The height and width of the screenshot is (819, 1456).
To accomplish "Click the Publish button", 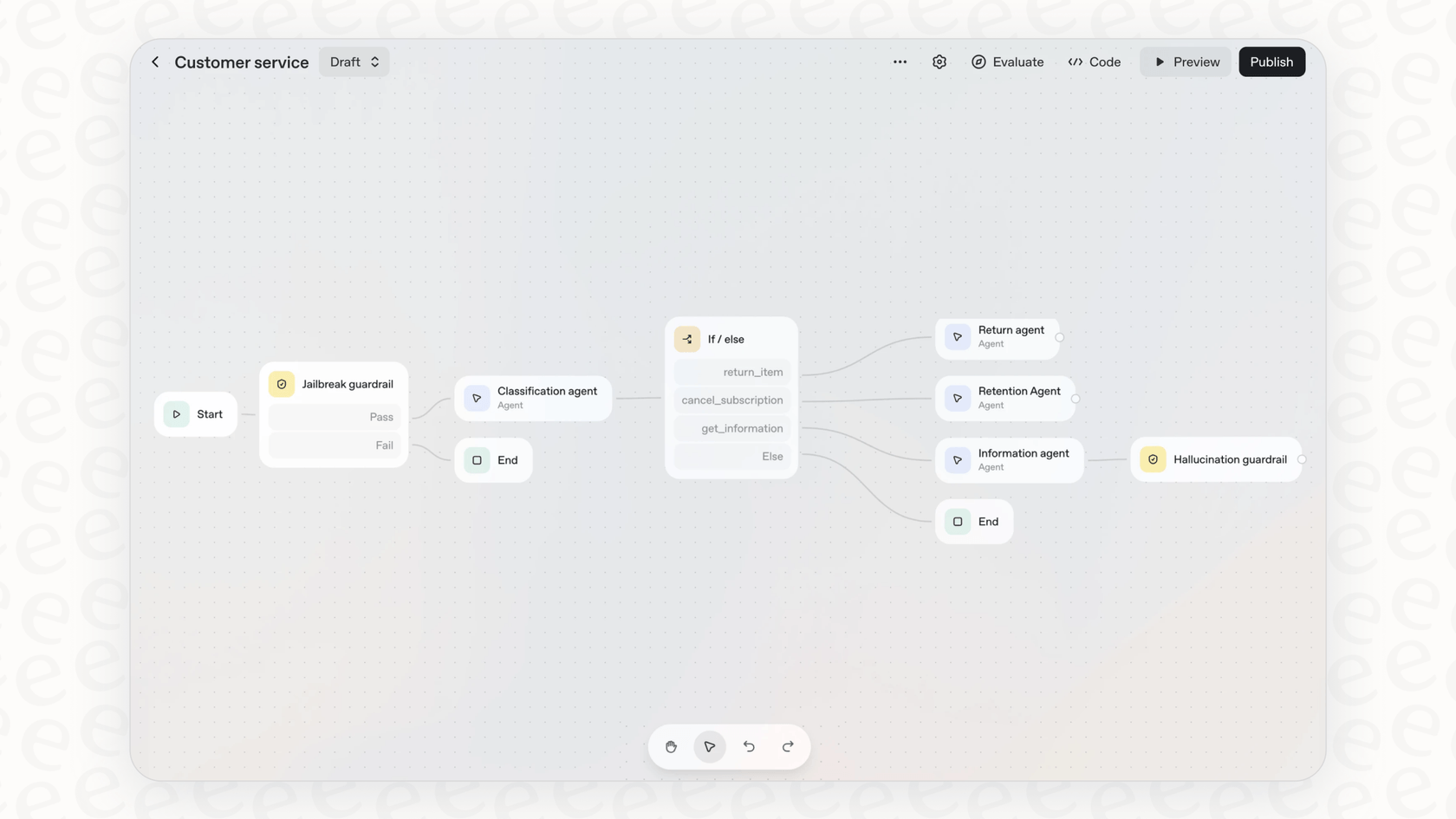I will pyautogui.click(x=1271, y=62).
